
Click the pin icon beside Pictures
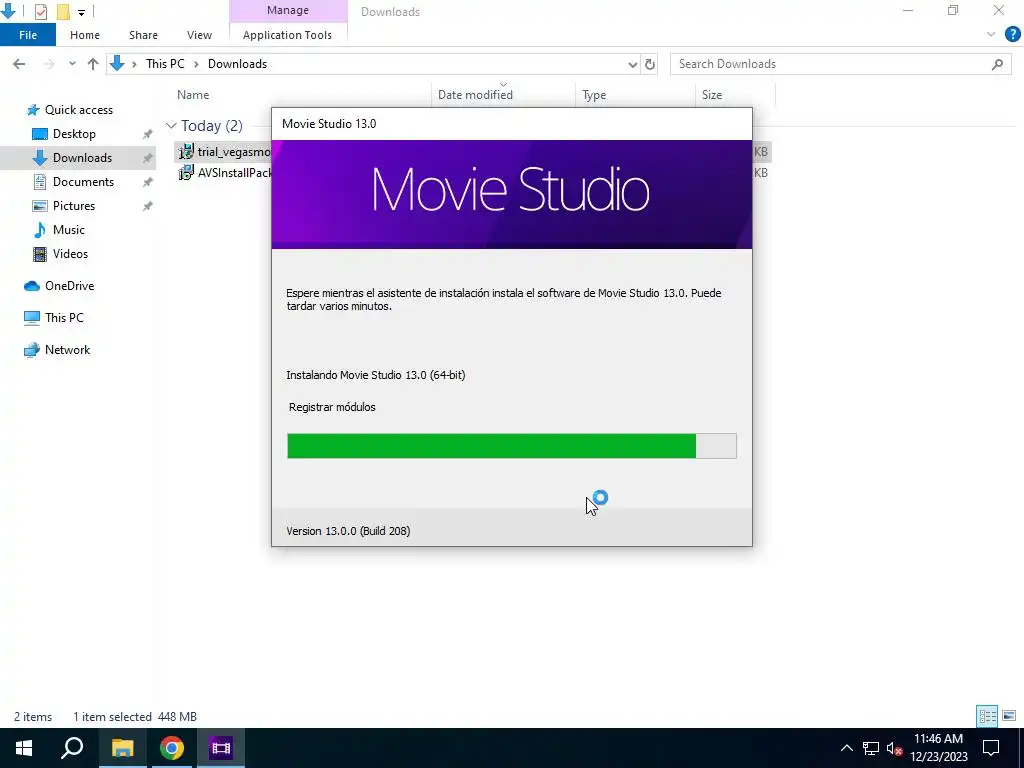[148, 206]
